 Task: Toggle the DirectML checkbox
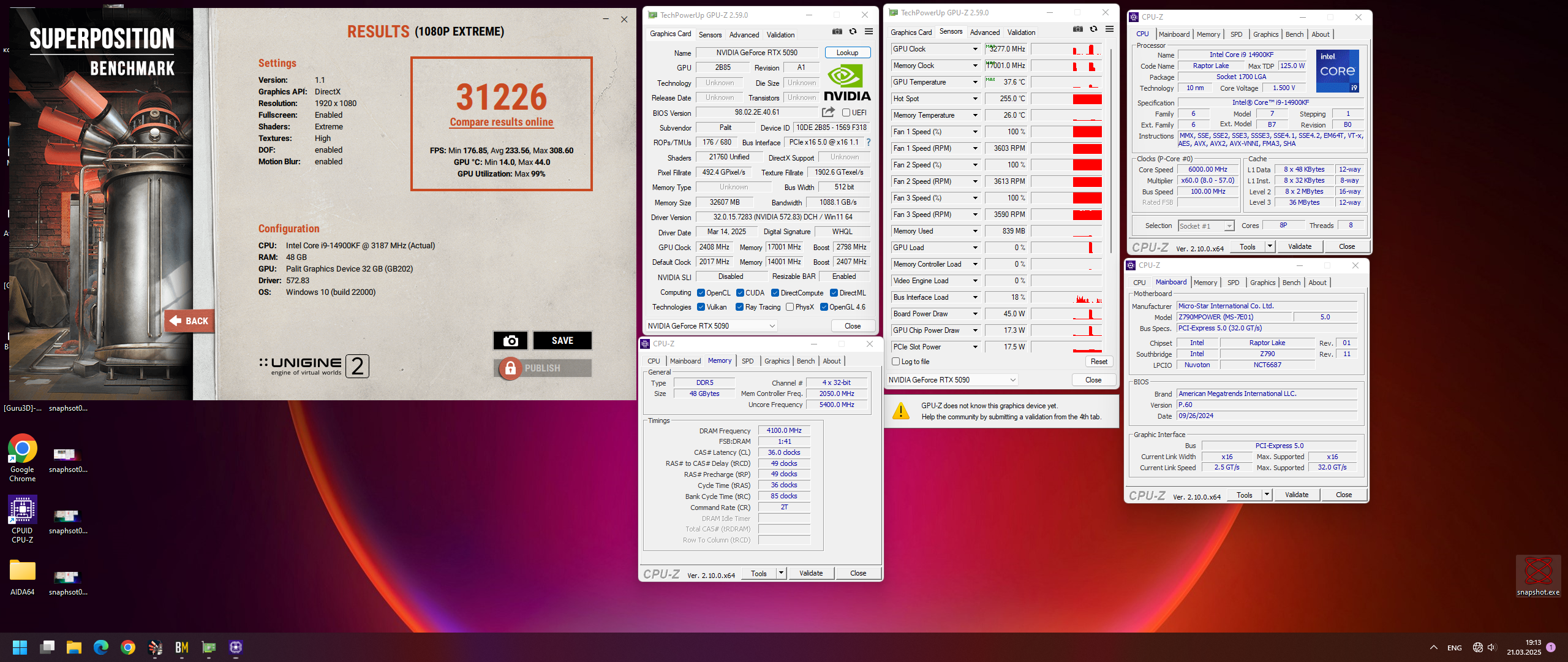834,293
